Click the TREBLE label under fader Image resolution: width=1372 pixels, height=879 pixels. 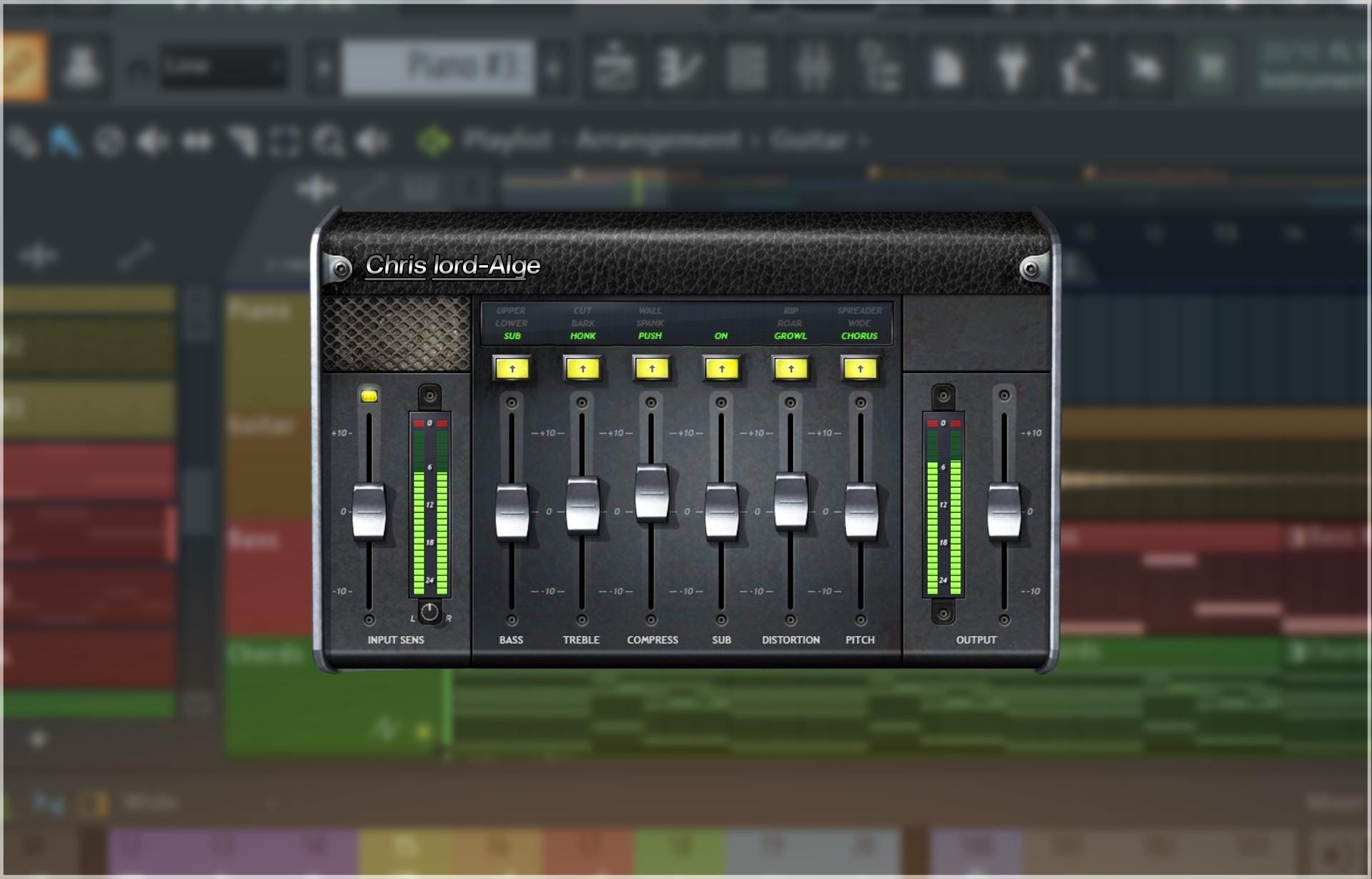click(581, 640)
